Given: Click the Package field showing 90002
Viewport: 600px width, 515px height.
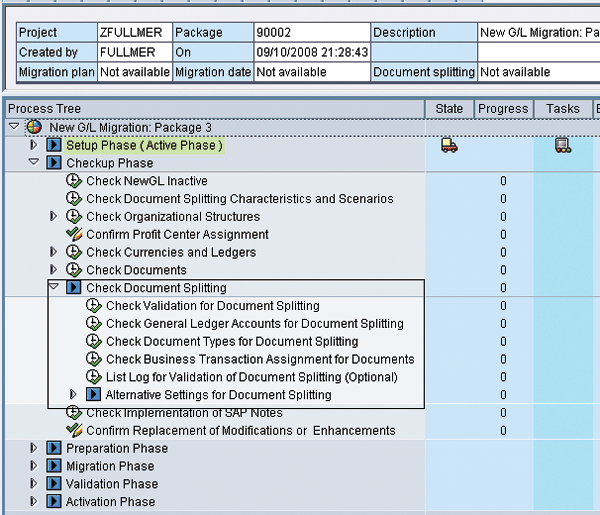Looking at the screenshot, I should point(310,32).
